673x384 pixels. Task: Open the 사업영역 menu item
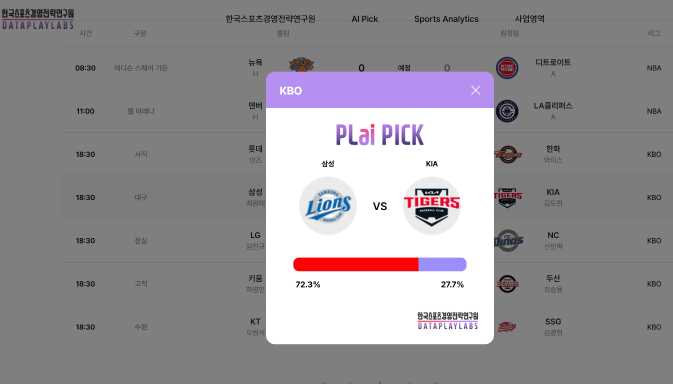pyautogui.click(x=530, y=19)
